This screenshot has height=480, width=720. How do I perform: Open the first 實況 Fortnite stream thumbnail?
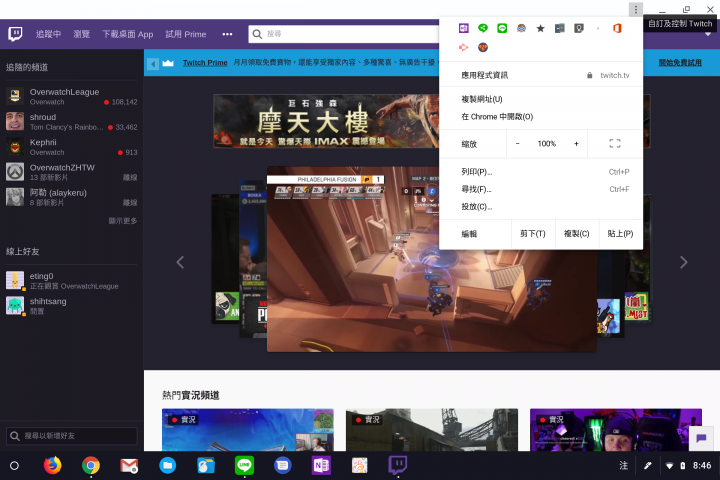(x=248, y=430)
